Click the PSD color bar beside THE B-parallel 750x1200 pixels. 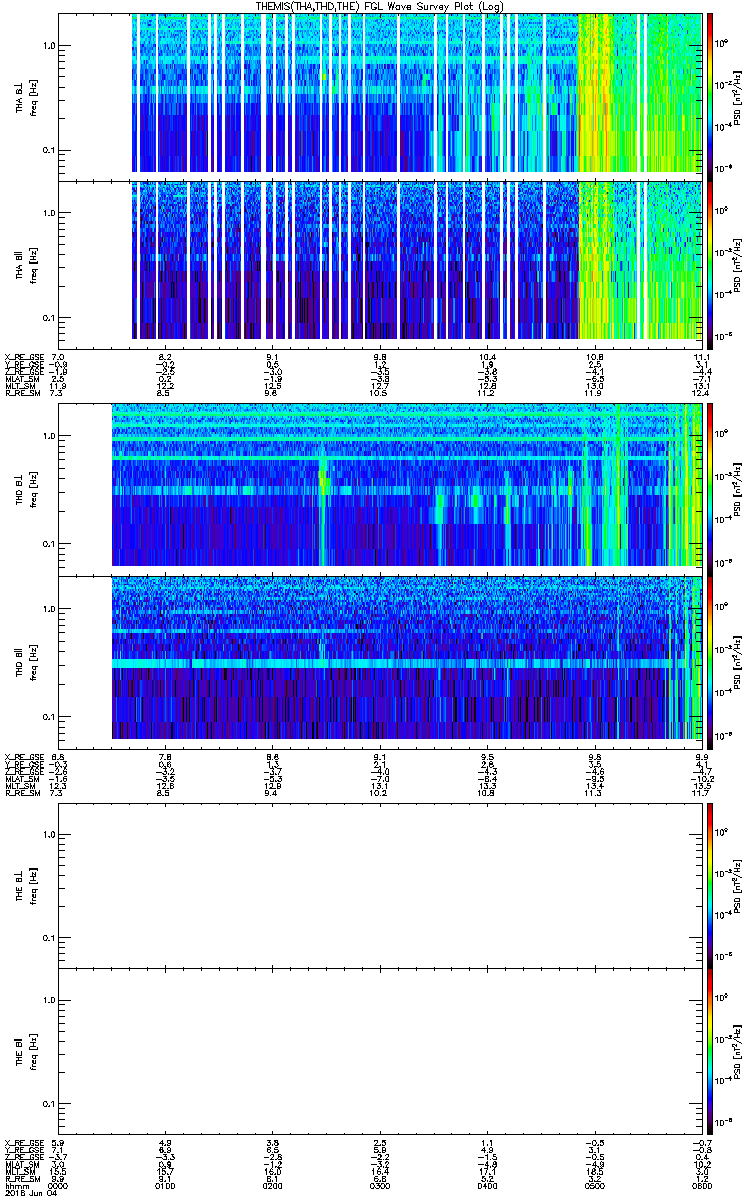[710, 1049]
